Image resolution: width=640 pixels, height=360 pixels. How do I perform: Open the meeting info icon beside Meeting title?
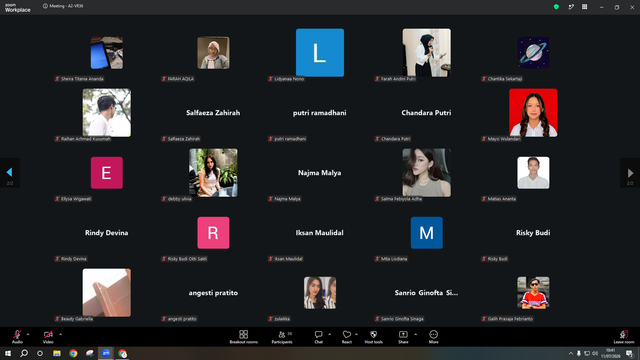tap(45, 6)
